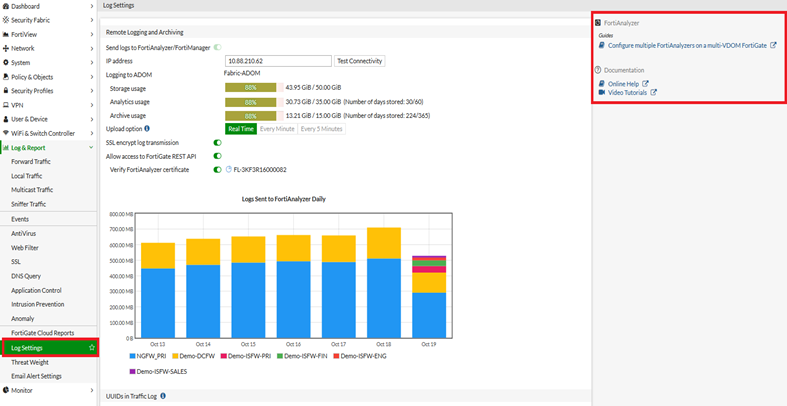Click external link icon after multi-VDOM FortiGate

[x=773, y=45]
